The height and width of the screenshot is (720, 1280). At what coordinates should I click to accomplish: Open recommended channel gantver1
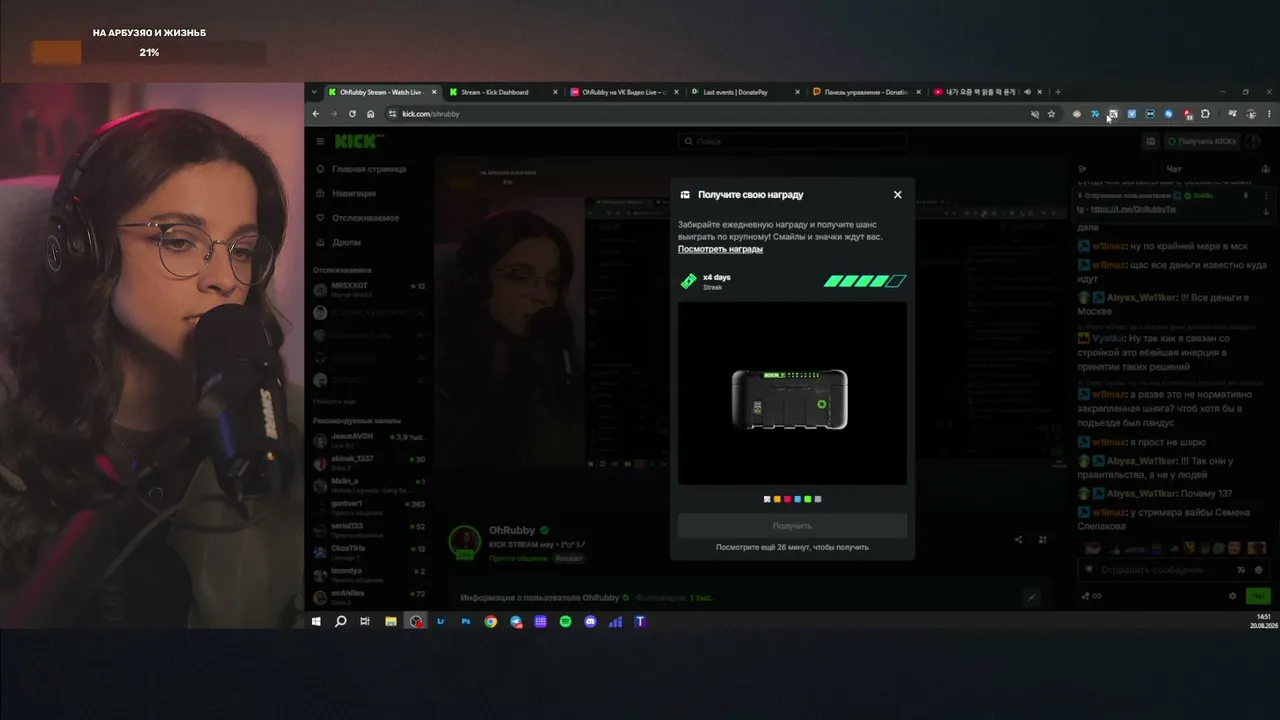pyautogui.click(x=369, y=506)
